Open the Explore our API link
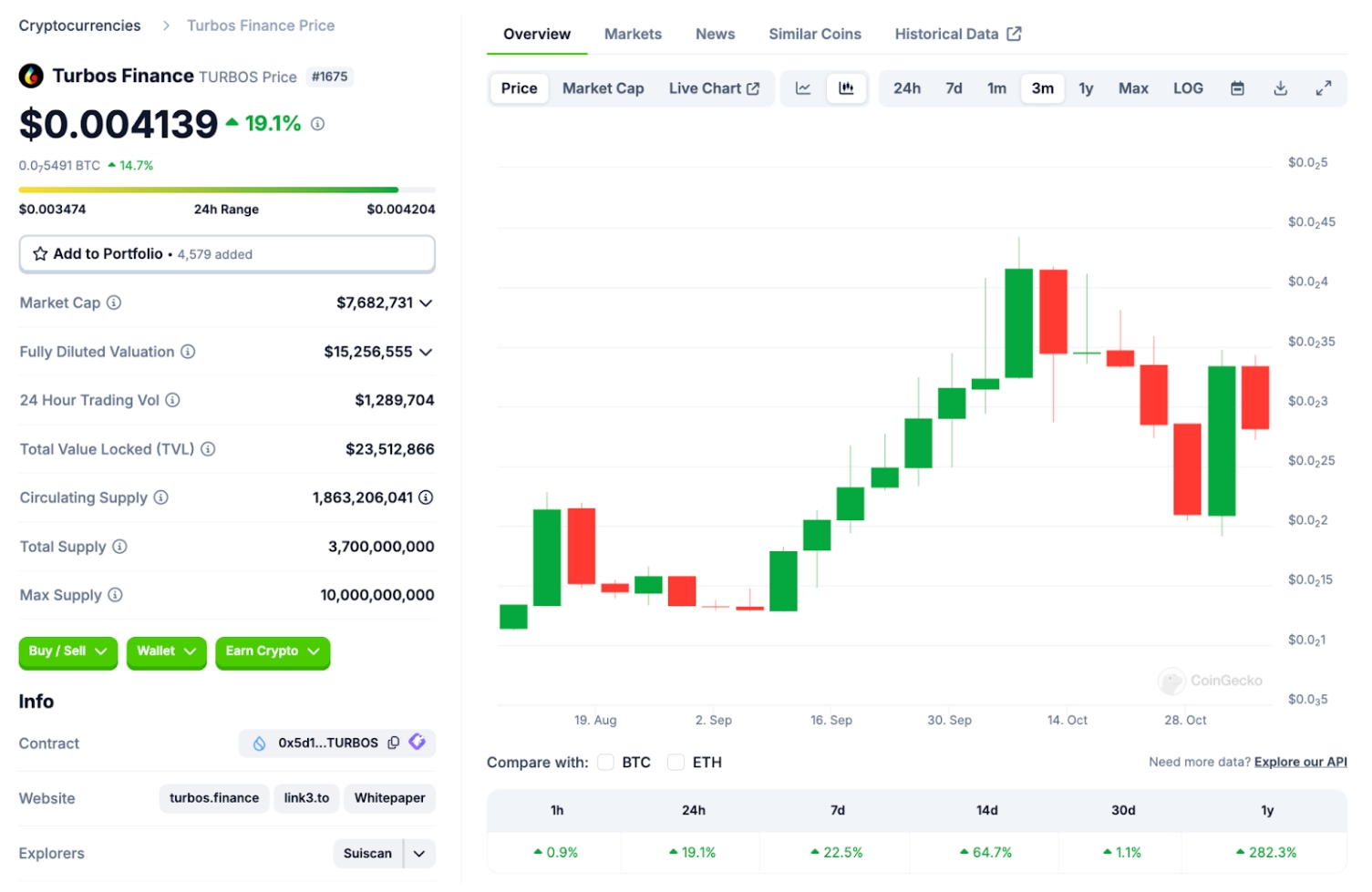This screenshot has width=1372, height=892. [x=1300, y=762]
